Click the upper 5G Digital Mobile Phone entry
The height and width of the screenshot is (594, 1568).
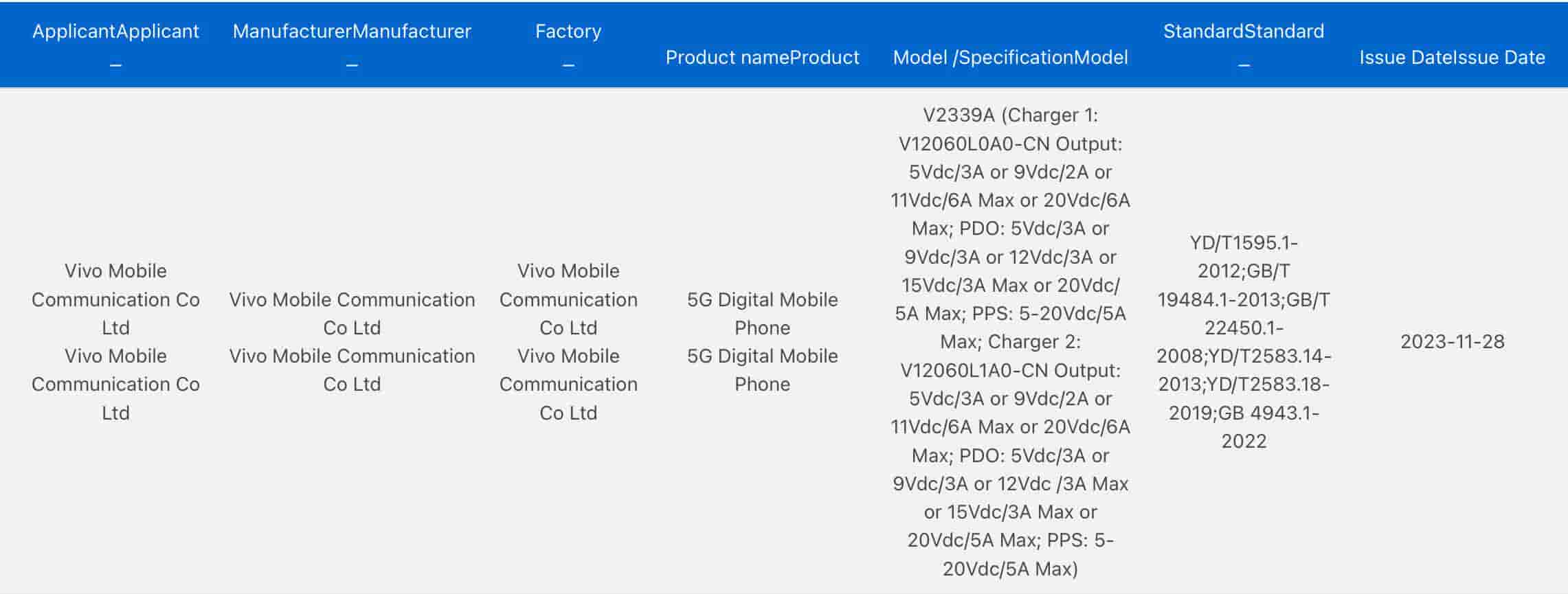point(762,313)
